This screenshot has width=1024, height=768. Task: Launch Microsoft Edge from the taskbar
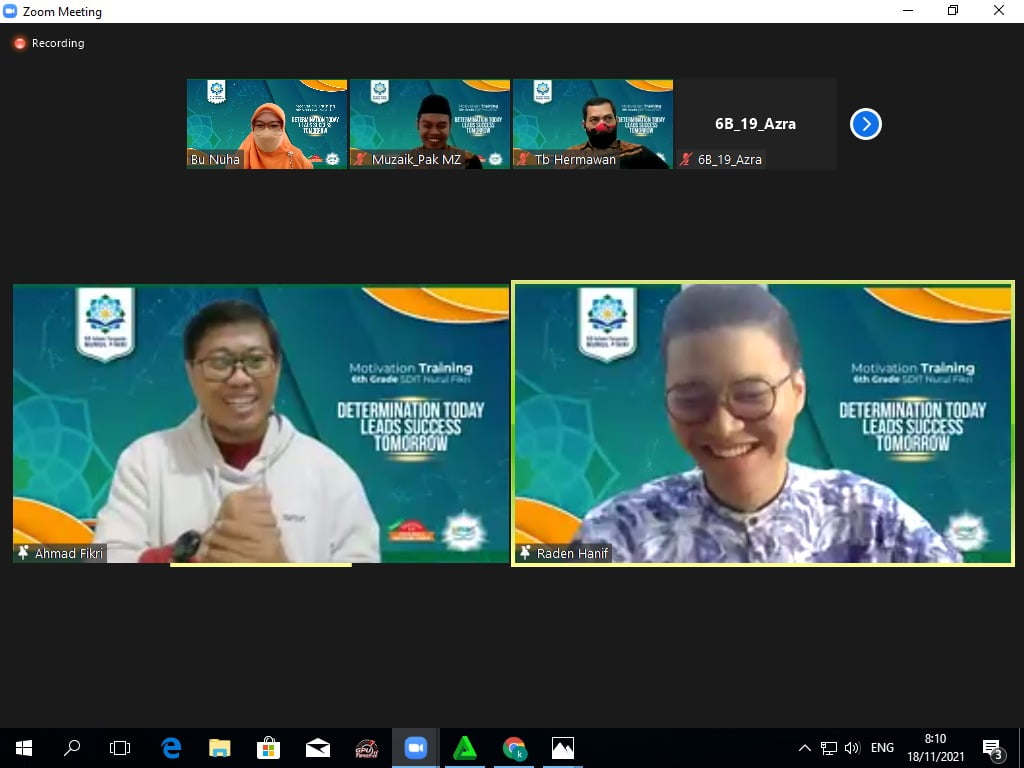(171, 747)
